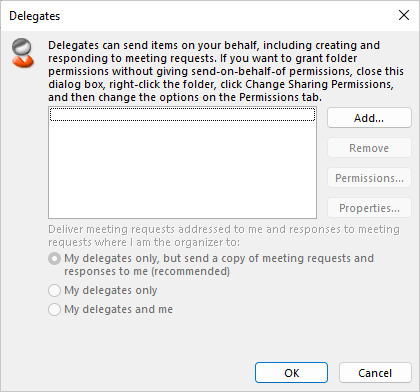Click 'Change Sharing Permissions' in the description

[x=319, y=84]
